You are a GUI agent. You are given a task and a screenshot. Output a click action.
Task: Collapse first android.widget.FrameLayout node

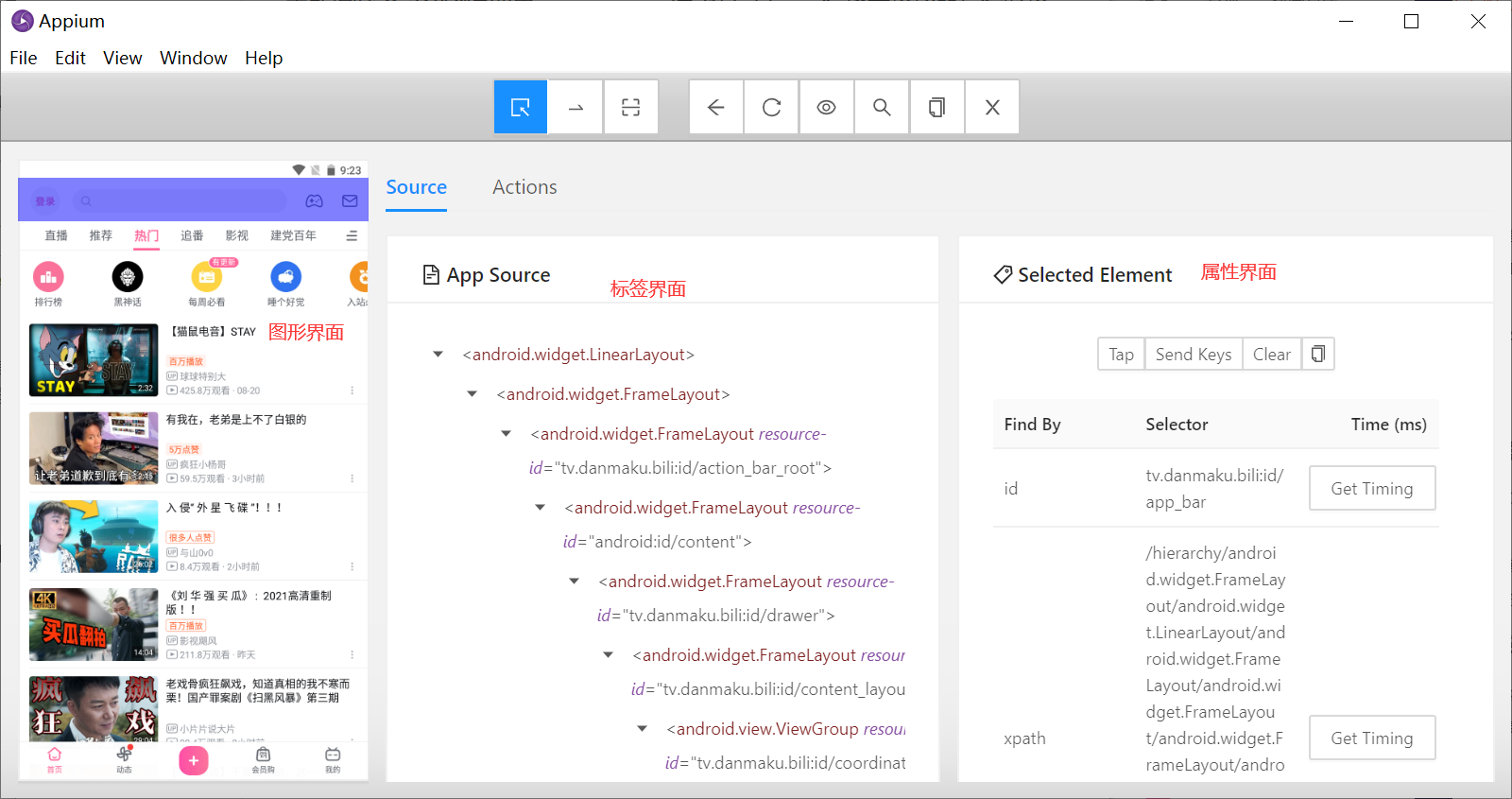coord(472,394)
